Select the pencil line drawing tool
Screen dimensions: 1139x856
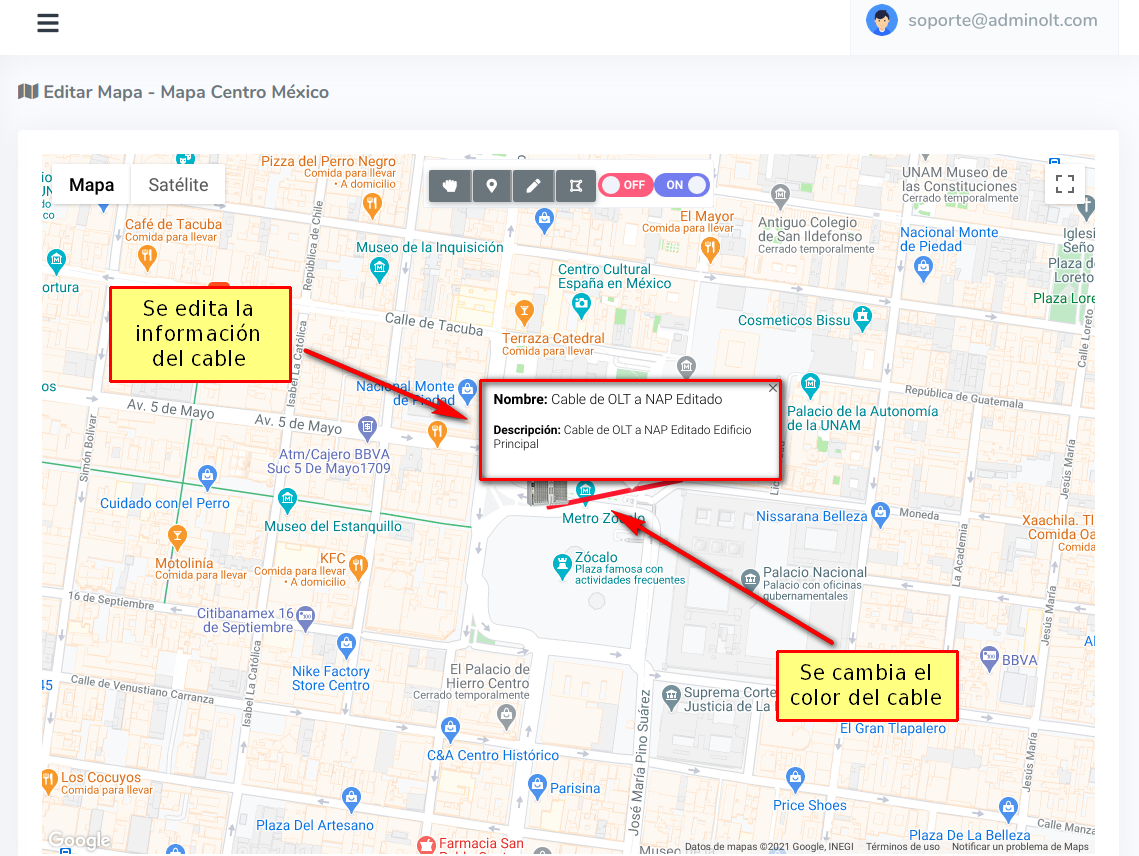(534, 186)
